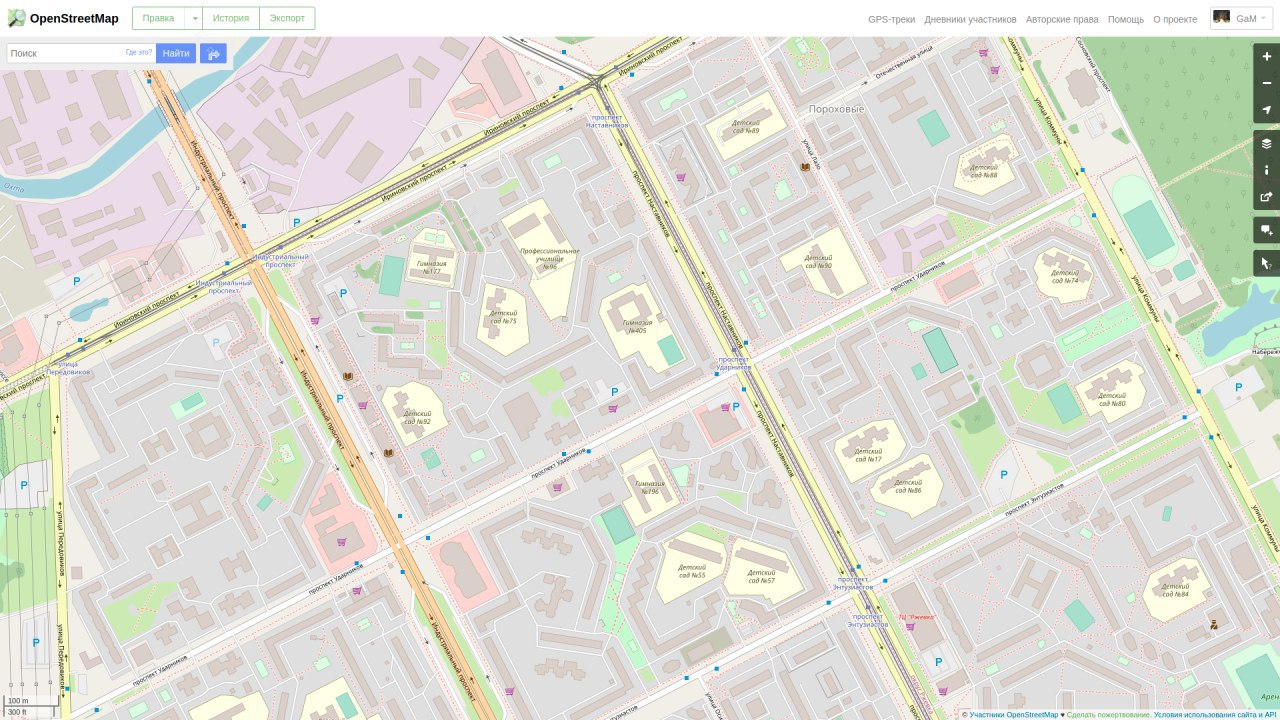The height and width of the screenshot is (720, 1280).
Task: Click the Детский сад №55 label
Action: click(692, 571)
